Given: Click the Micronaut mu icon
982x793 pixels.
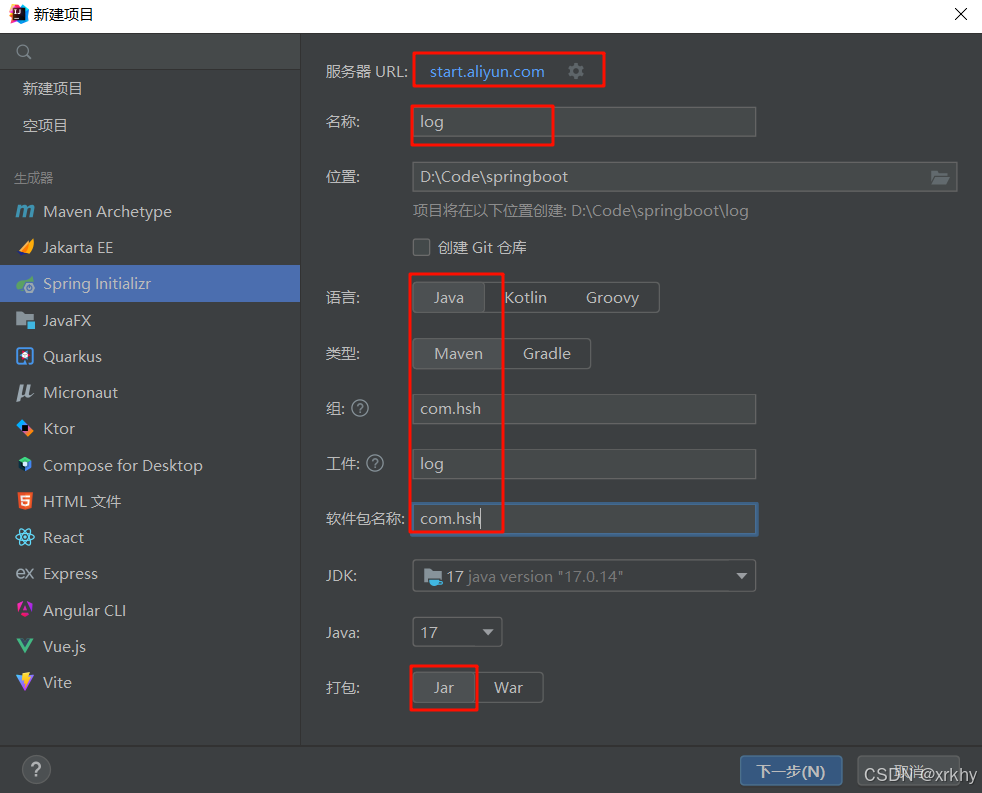Looking at the screenshot, I should pos(24,393).
